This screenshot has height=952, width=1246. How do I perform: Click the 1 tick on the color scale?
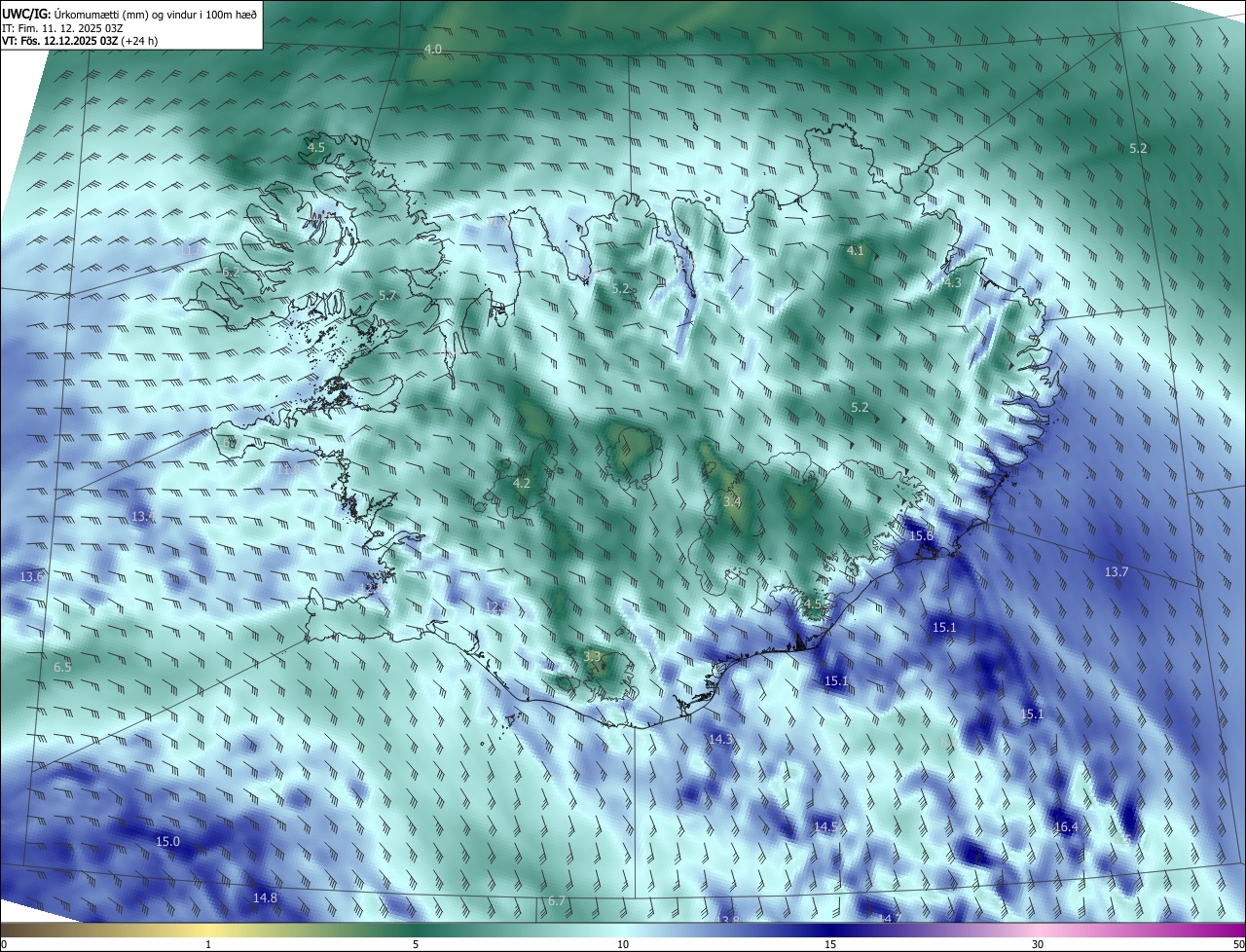(208, 944)
